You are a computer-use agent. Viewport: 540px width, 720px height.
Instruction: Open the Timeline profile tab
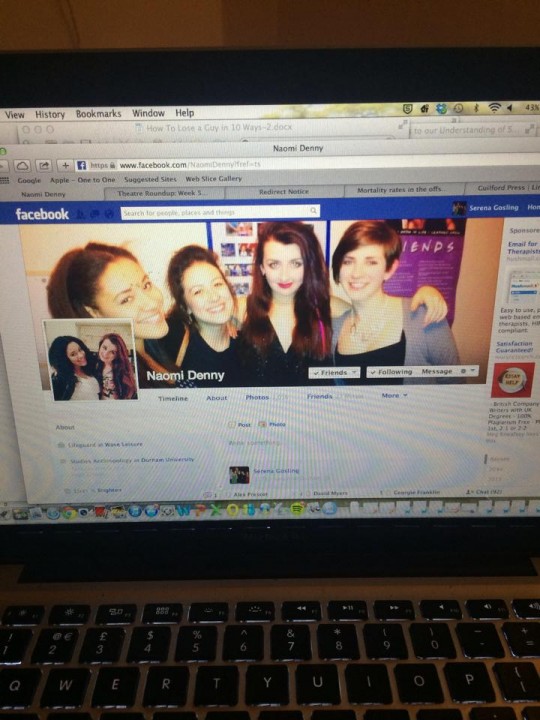(x=173, y=399)
